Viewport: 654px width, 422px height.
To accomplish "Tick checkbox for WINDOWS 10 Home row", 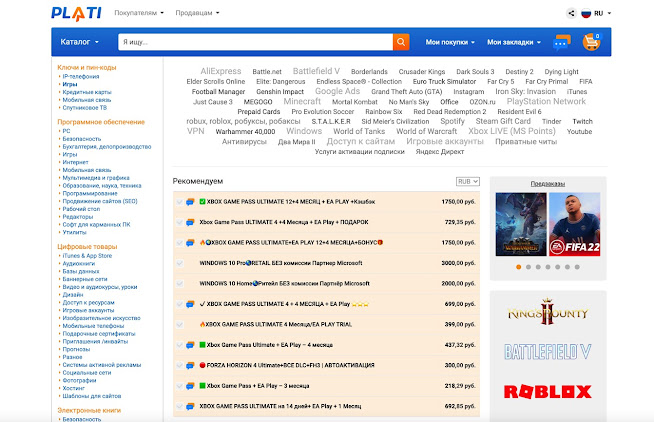I will tap(179, 284).
